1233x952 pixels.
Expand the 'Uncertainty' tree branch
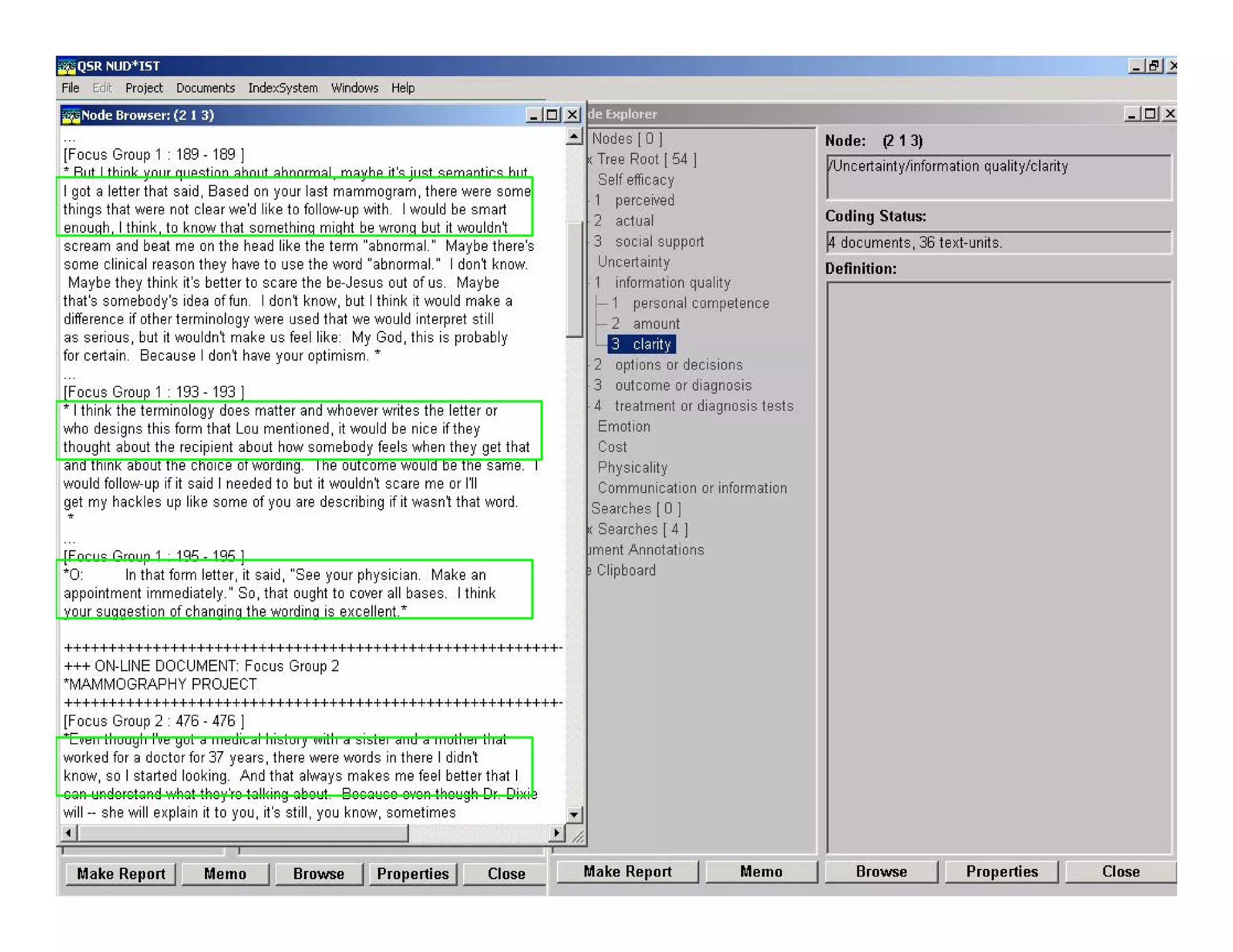[633, 262]
